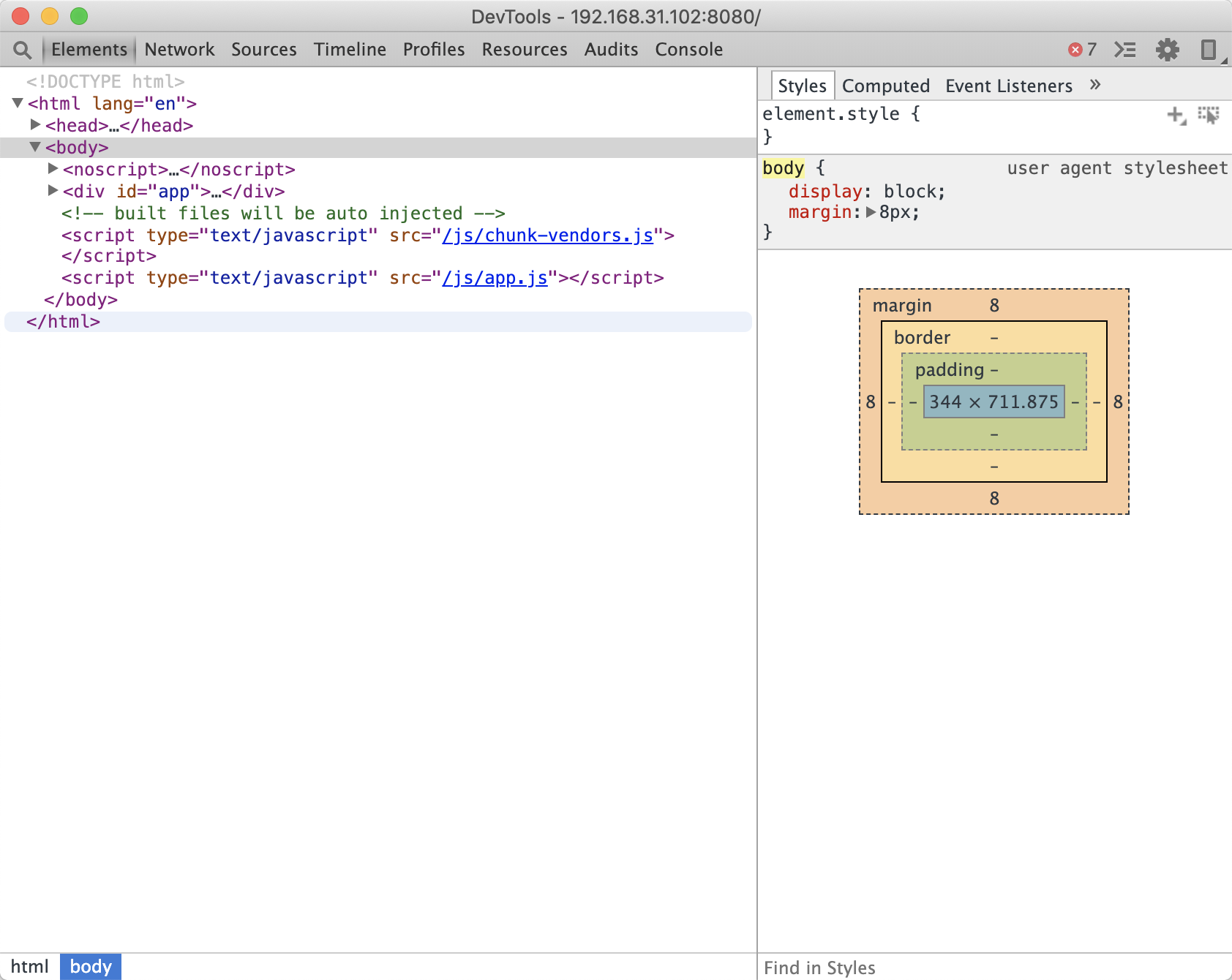Expand the noscript element node
Viewport: 1232px width, 980px height.
[x=53, y=169]
